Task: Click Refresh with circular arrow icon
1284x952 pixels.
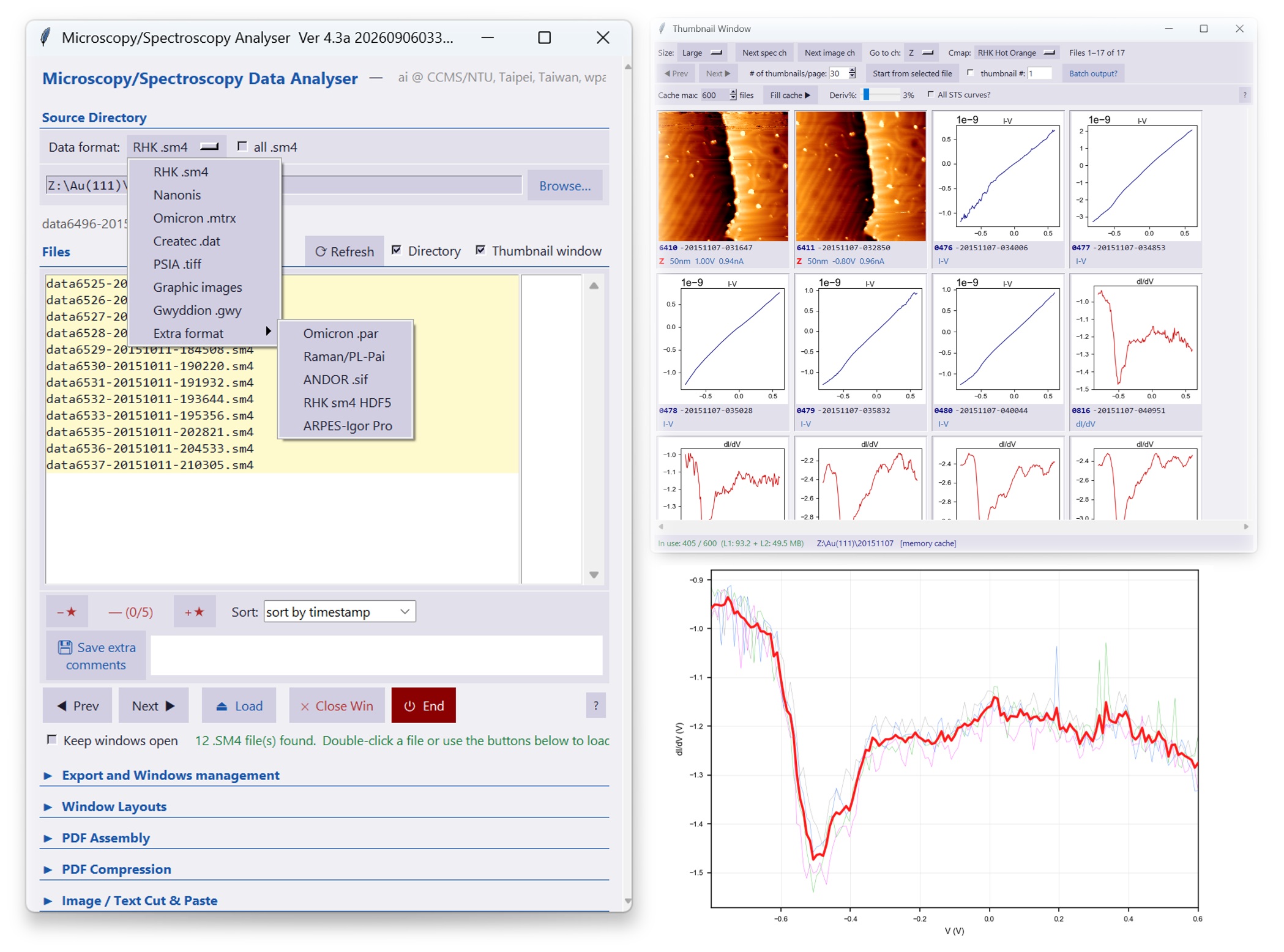Action: pos(345,251)
